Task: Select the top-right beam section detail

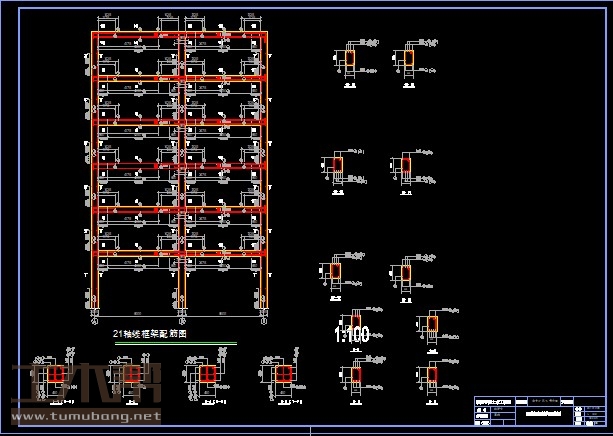Action: coord(411,60)
